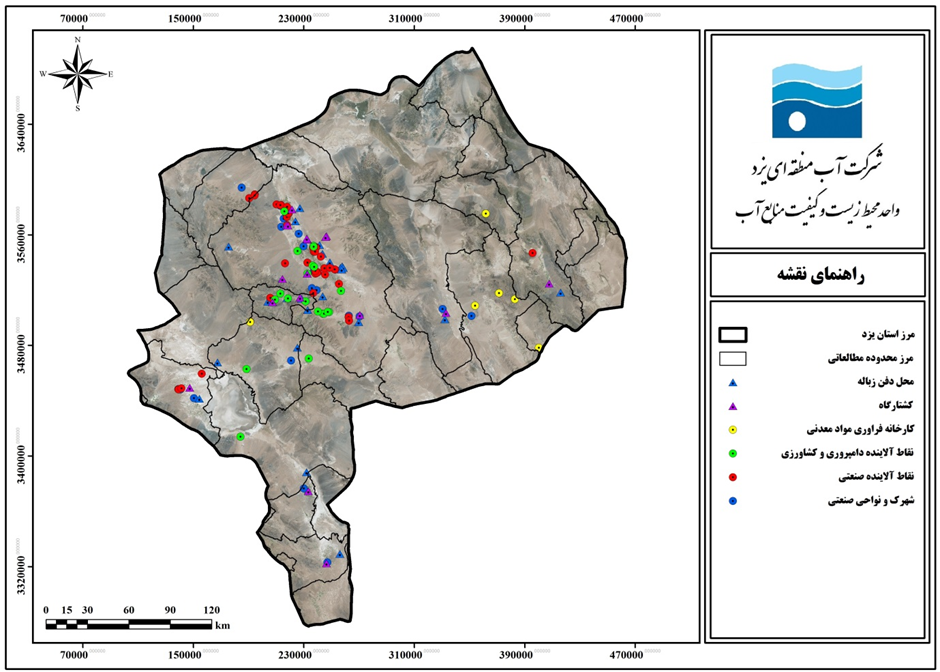Select the purple triangle slaughterhouse legend symbol
Viewport: 940px width, 672px height.
point(732,406)
